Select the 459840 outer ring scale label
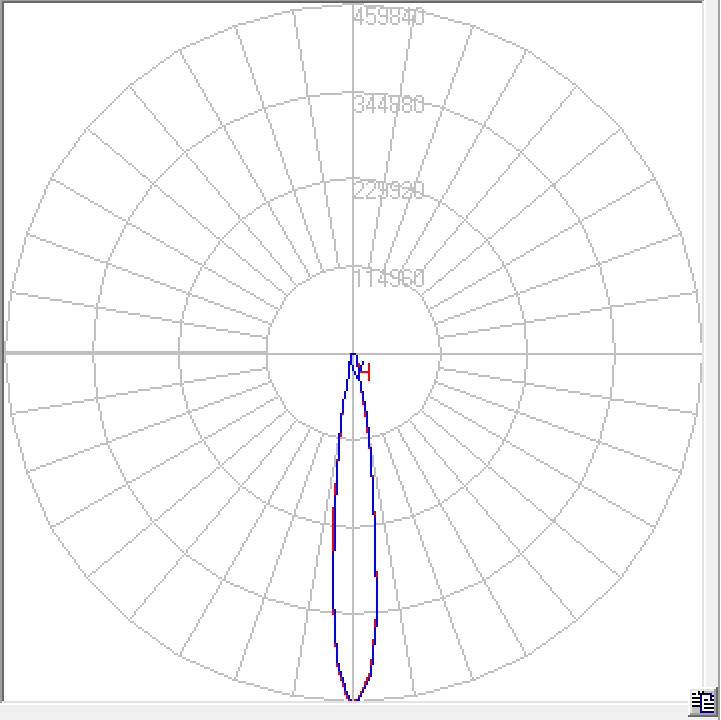The width and height of the screenshot is (721, 720). 389,17
